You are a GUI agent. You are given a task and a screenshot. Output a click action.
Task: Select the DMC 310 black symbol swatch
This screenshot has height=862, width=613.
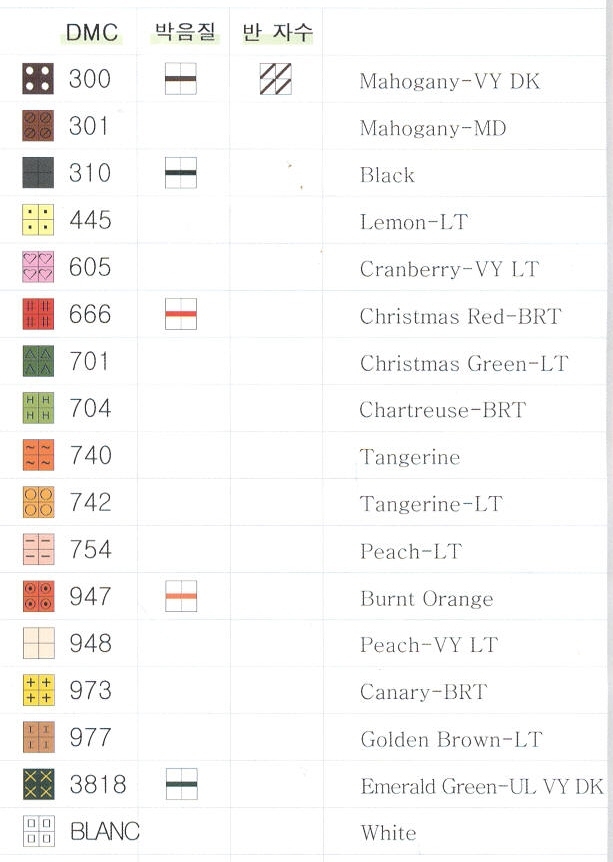38,173
